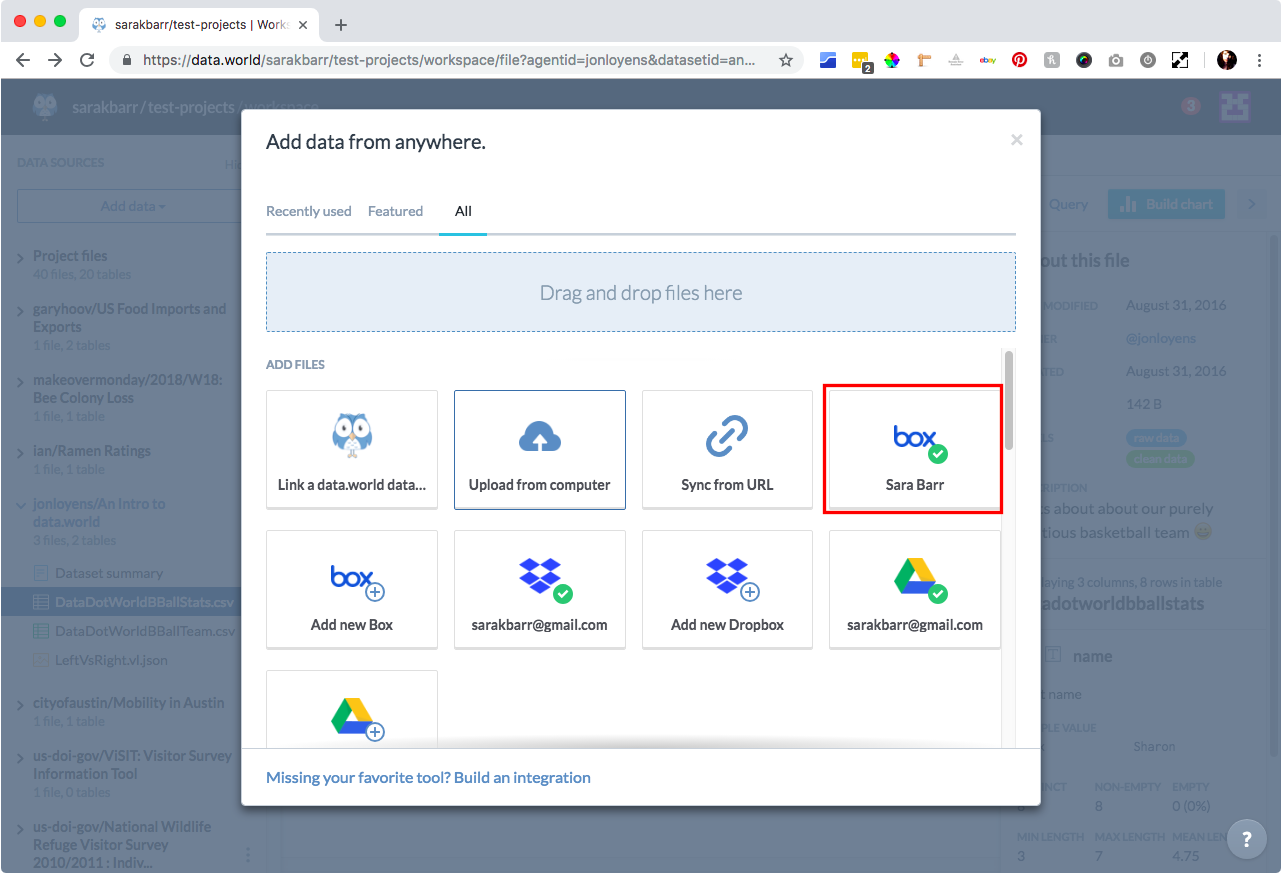Click the data.world owl logo
The height and width of the screenshot is (874, 1281).
(x=45, y=106)
